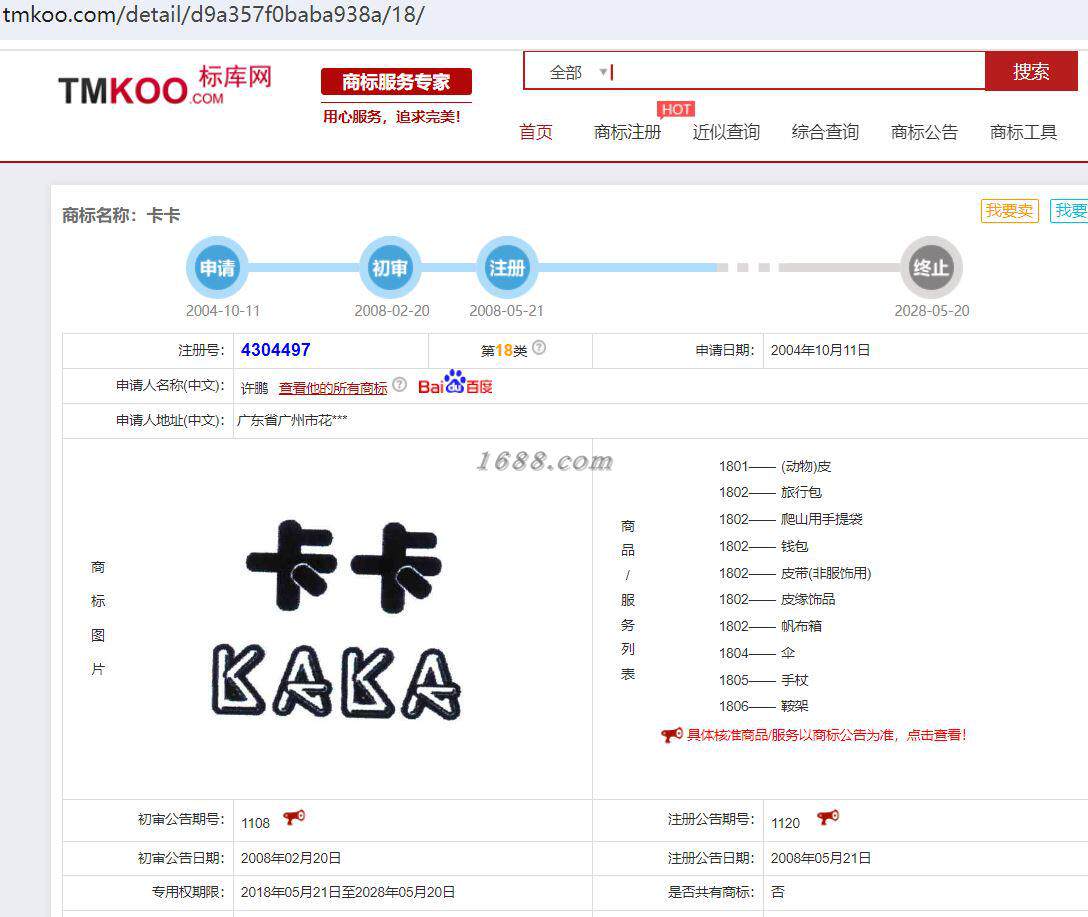Click the megaphone icon next to 1120

[828, 818]
